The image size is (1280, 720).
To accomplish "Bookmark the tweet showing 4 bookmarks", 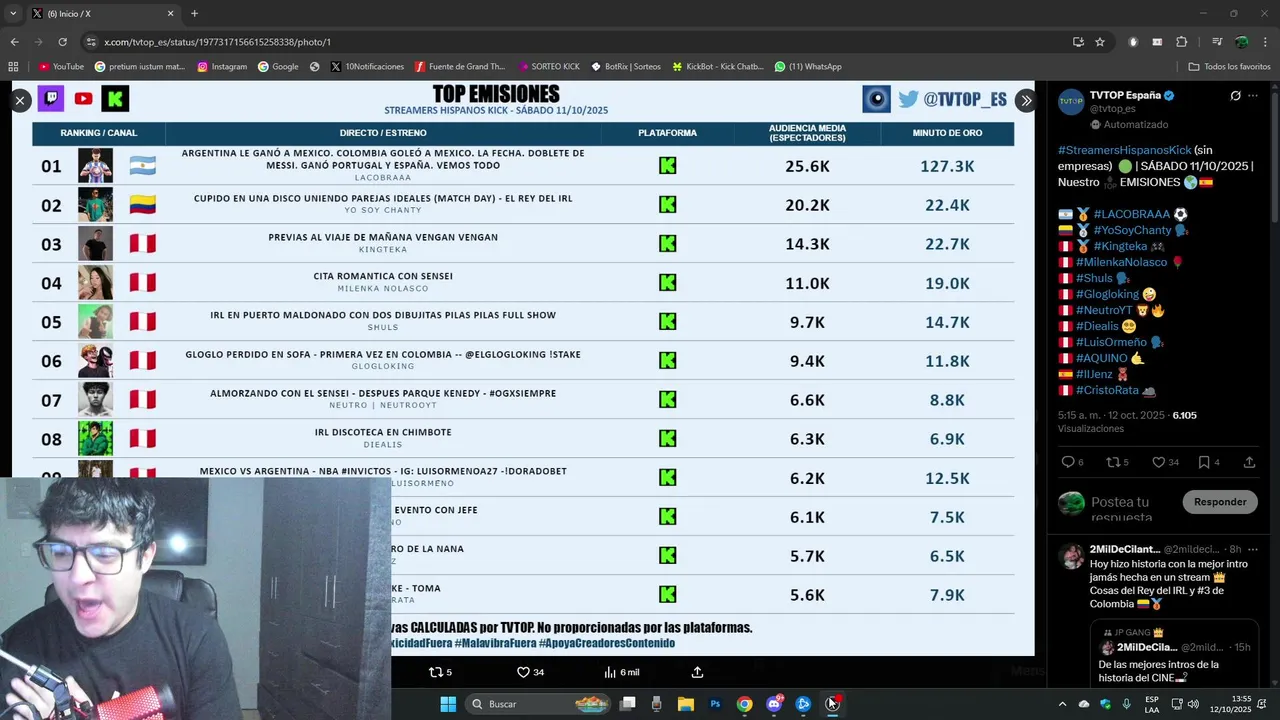I will pos(1204,462).
